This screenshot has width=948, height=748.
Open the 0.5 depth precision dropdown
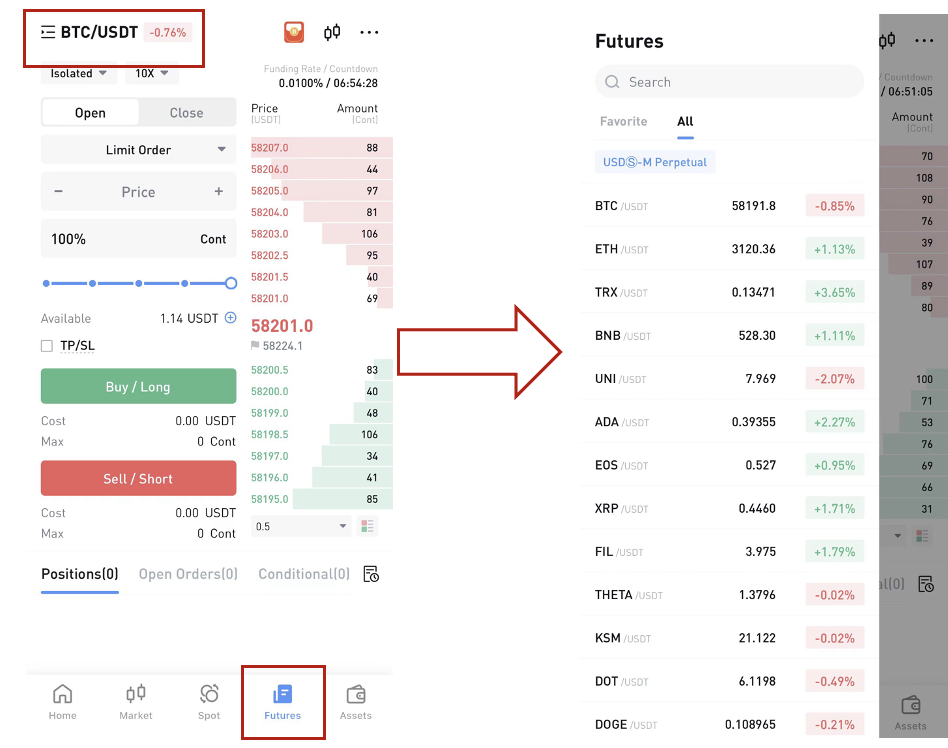click(x=301, y=526)
